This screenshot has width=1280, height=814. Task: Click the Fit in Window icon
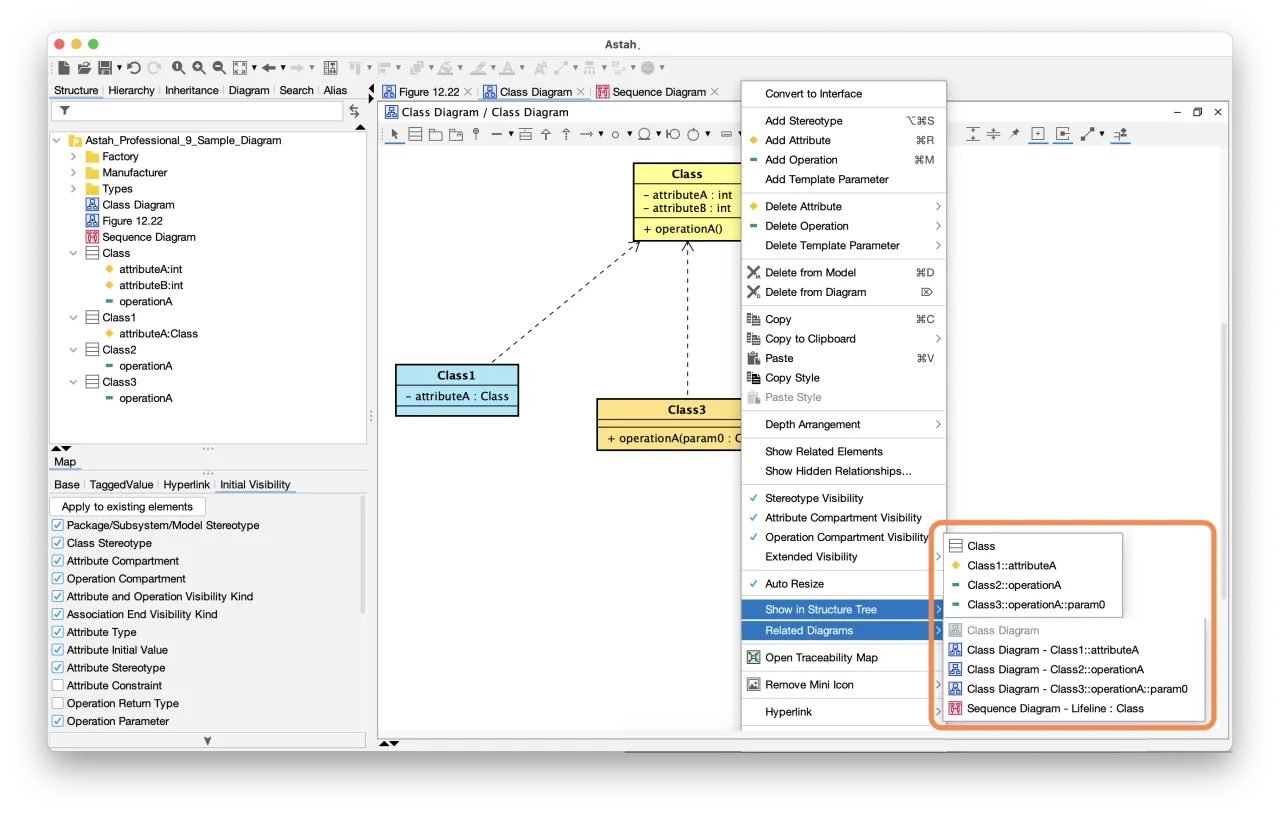tap(240, 68)
